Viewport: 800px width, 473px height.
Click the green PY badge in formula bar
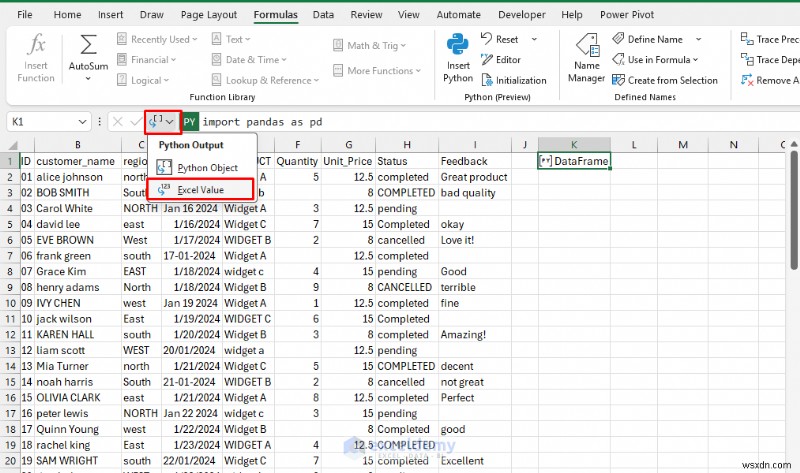pos(190,122)
